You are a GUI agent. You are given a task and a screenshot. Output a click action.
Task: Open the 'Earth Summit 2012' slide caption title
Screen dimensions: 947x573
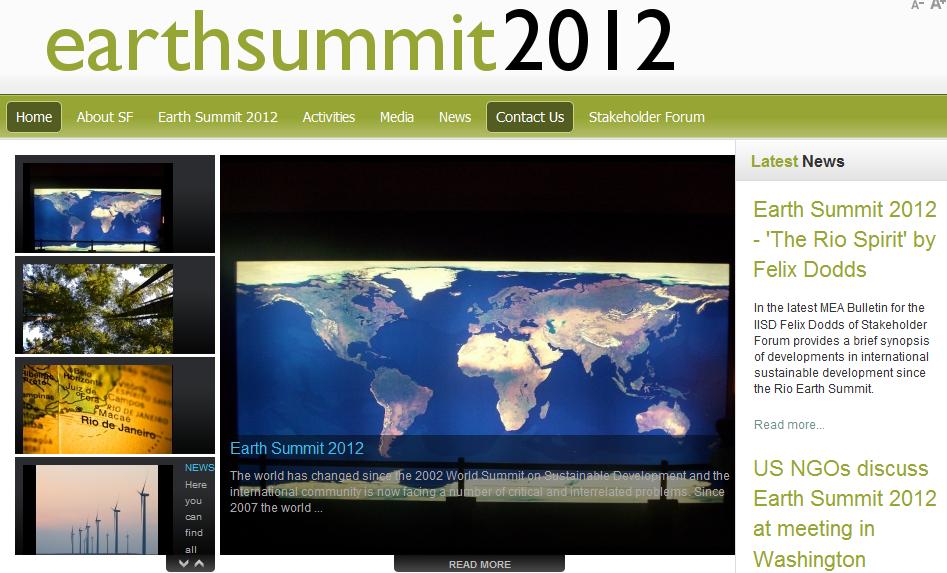point(297,448)
